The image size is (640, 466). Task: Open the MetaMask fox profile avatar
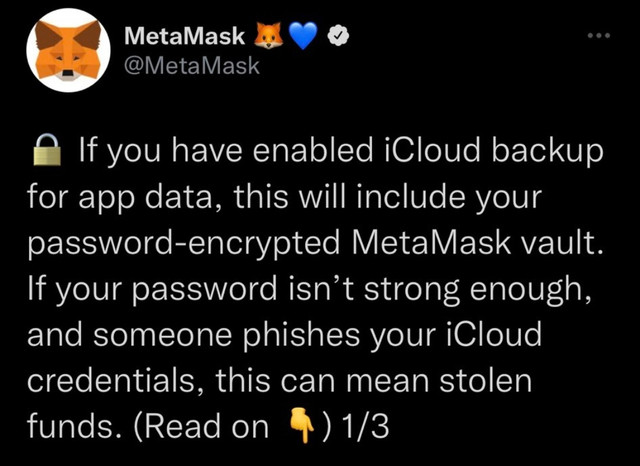pos(69,51)
